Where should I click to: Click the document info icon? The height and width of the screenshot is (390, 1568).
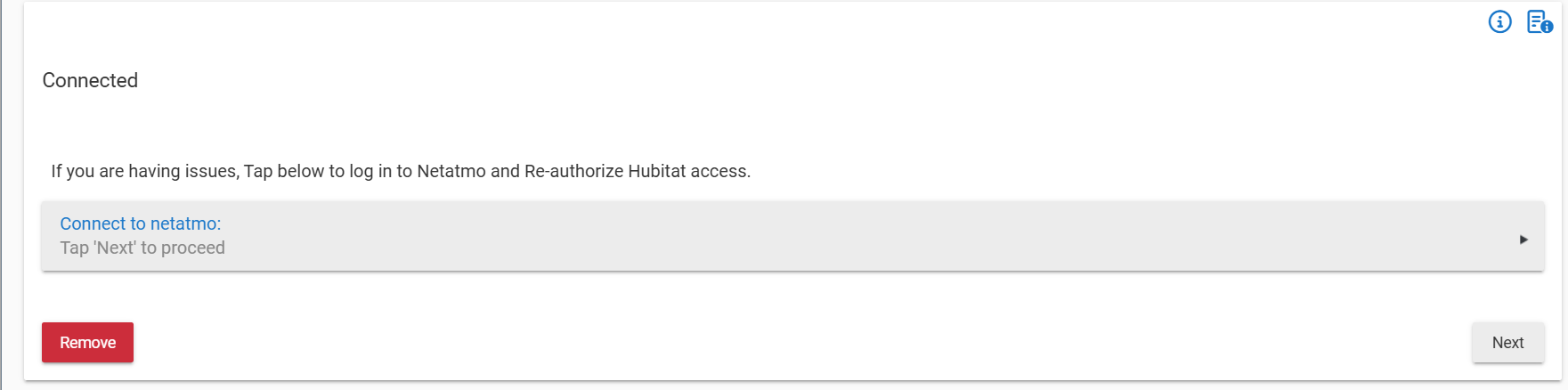[1540, 21]
